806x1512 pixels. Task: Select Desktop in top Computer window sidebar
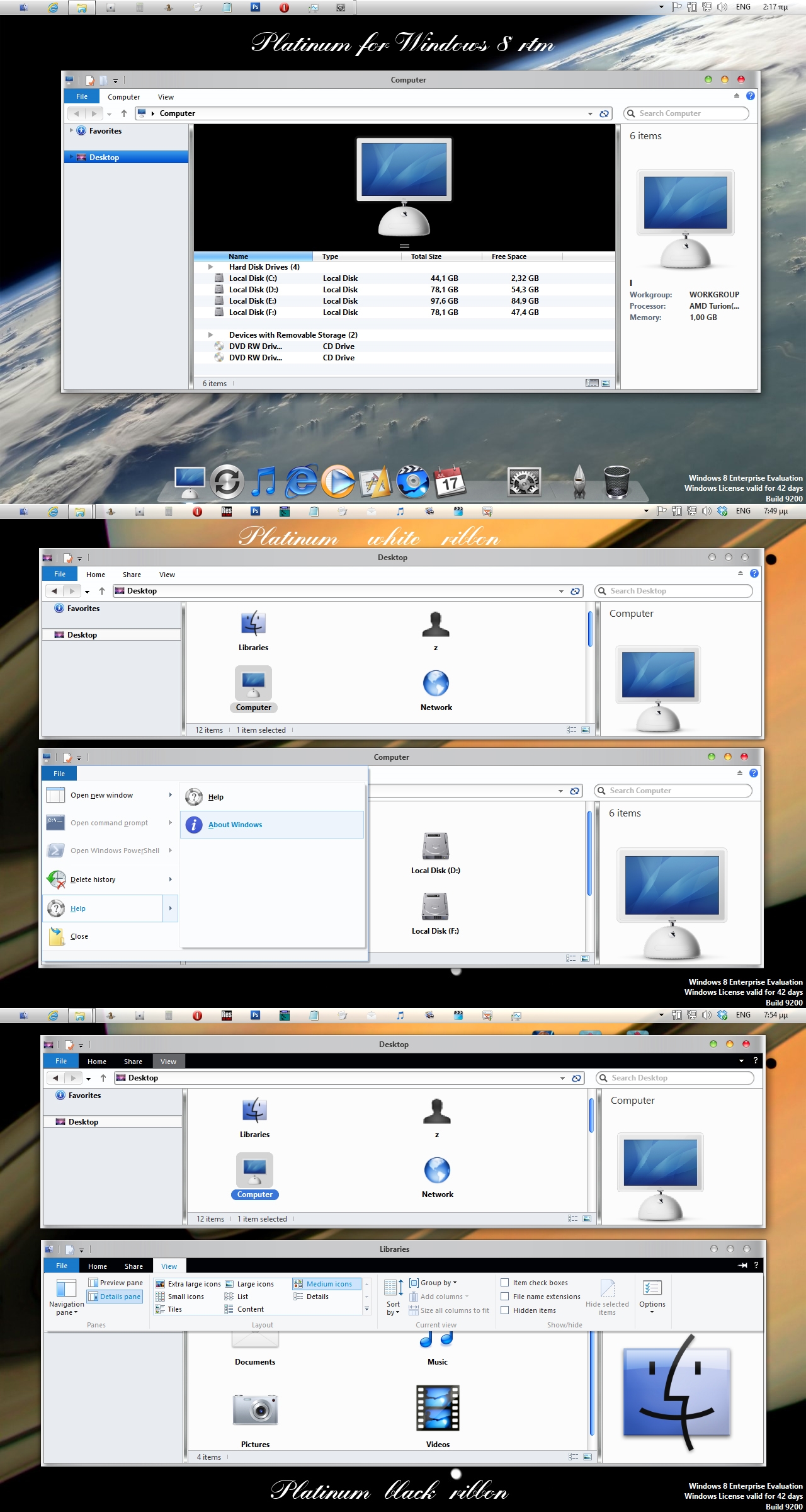coord(126,157)
